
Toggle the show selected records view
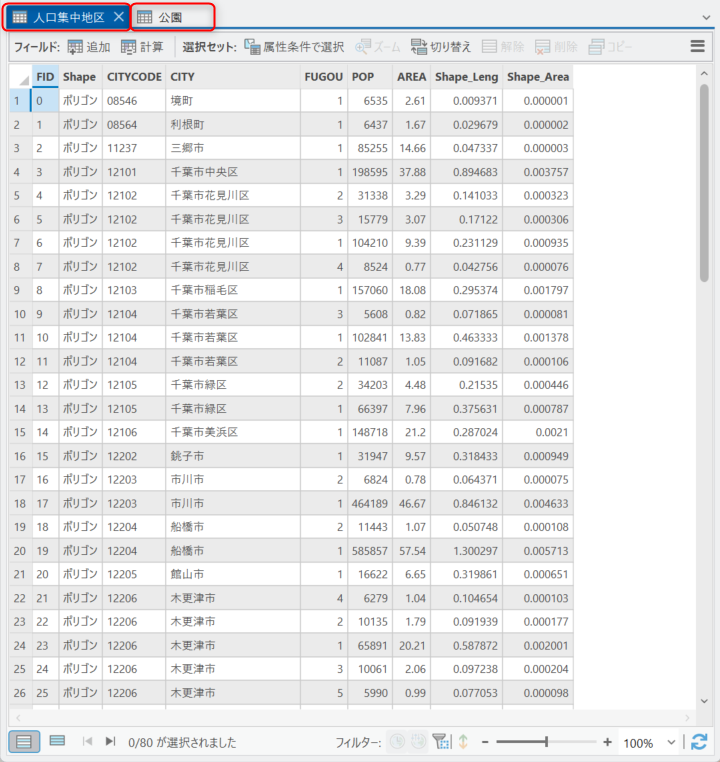coord(57,741)
